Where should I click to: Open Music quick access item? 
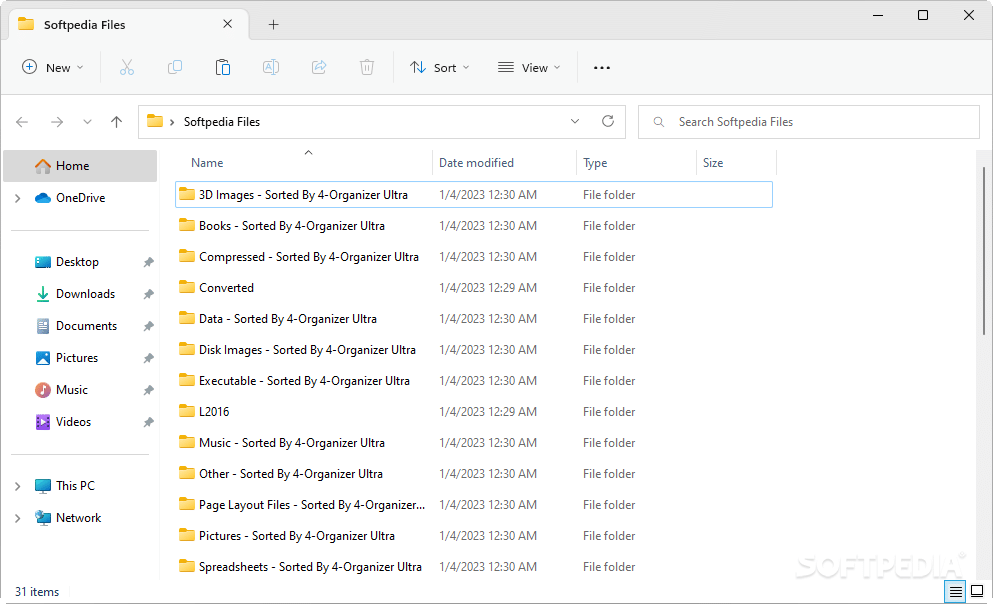click(x=72, y=390)
